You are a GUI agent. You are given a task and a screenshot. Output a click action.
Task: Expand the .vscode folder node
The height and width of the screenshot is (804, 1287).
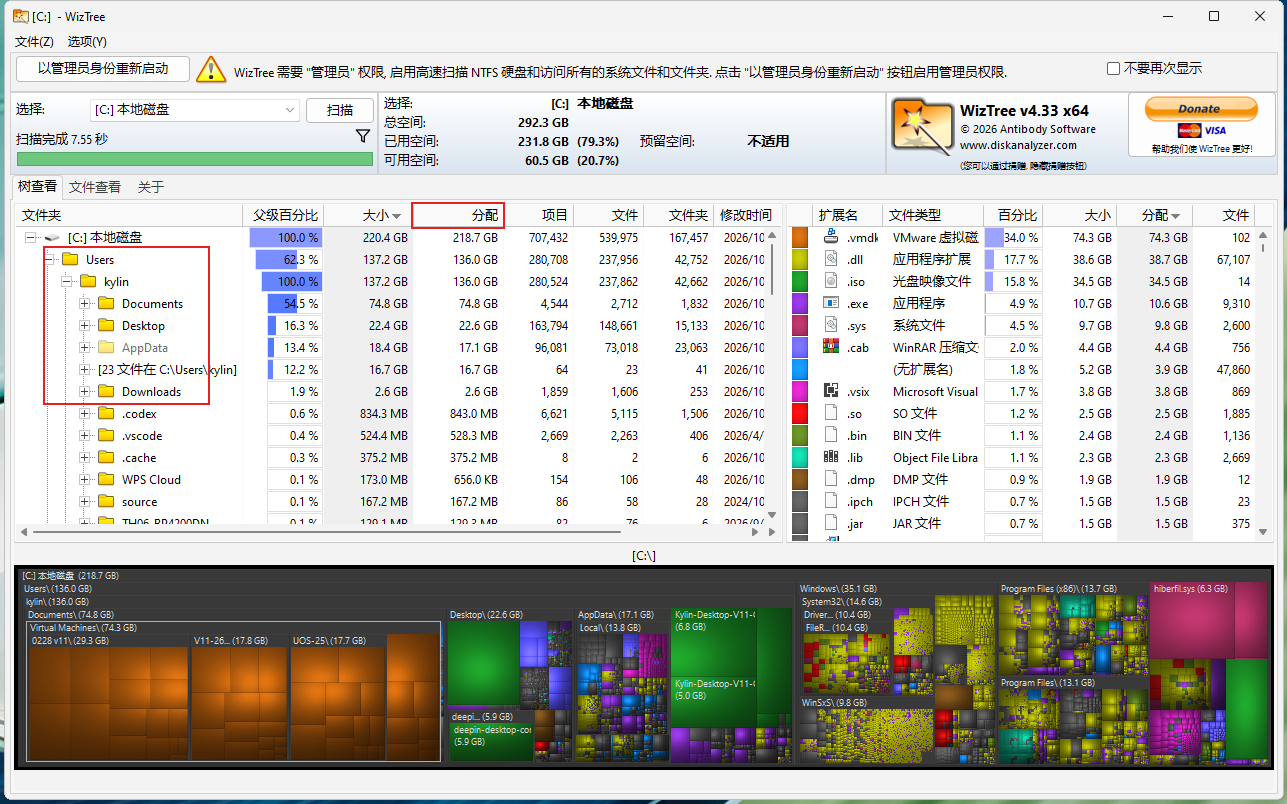click(x=85, y=436)
